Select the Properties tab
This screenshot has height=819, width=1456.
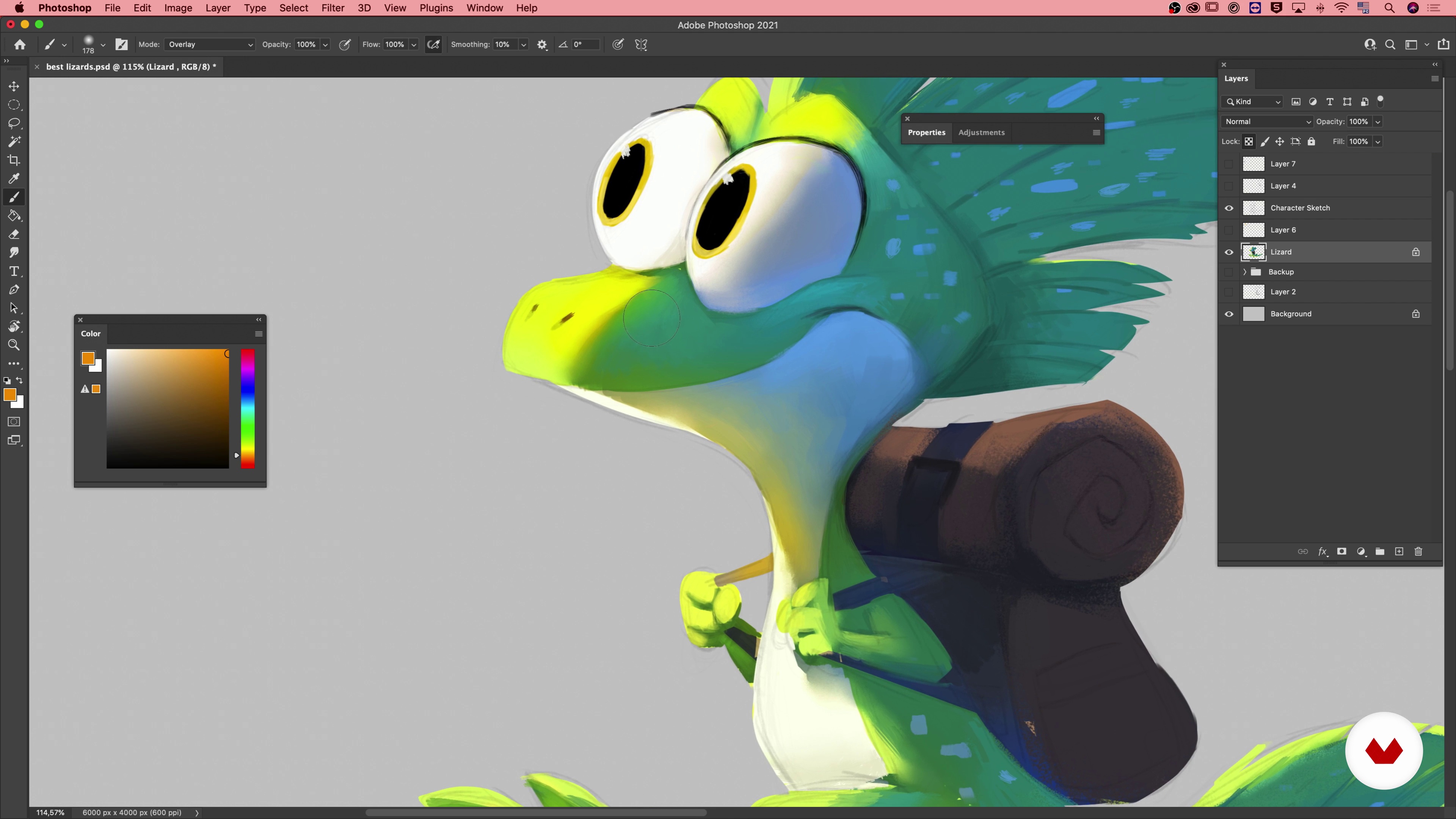[926, 132]
